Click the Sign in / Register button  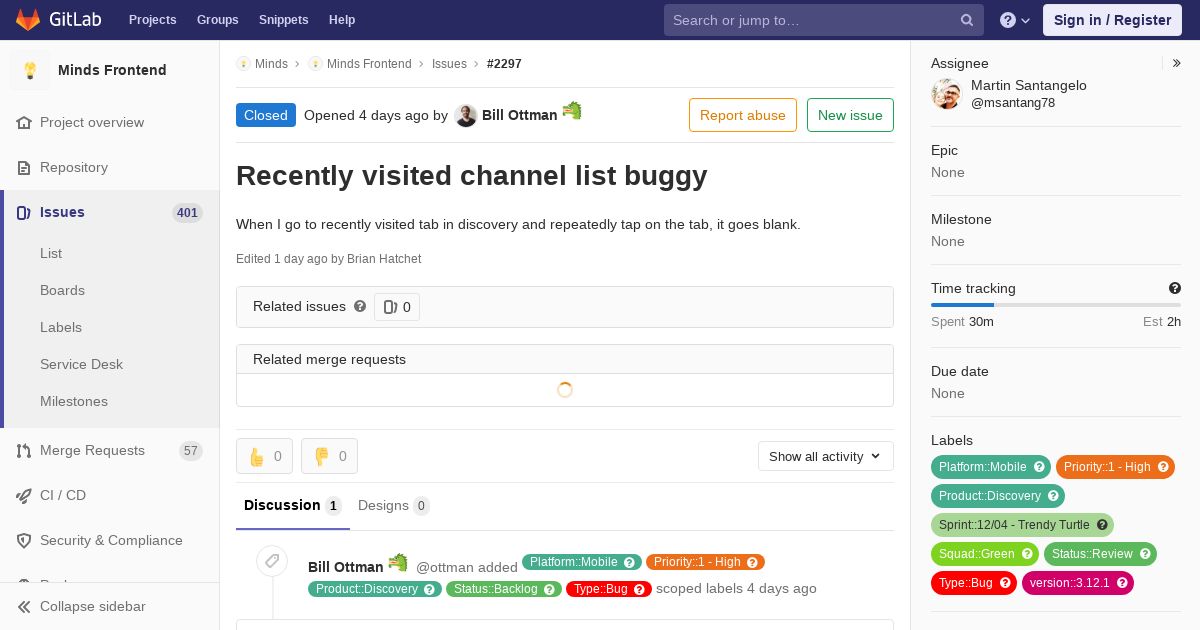point(1112,20)
